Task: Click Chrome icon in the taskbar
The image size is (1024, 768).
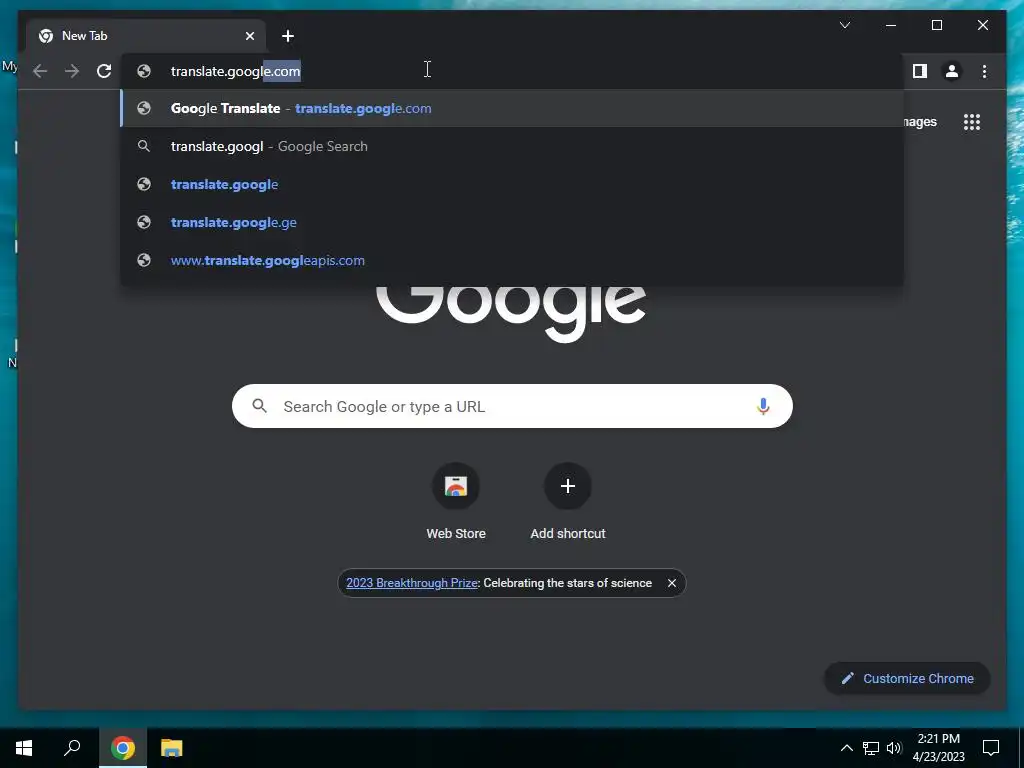Action: [123, 748]
